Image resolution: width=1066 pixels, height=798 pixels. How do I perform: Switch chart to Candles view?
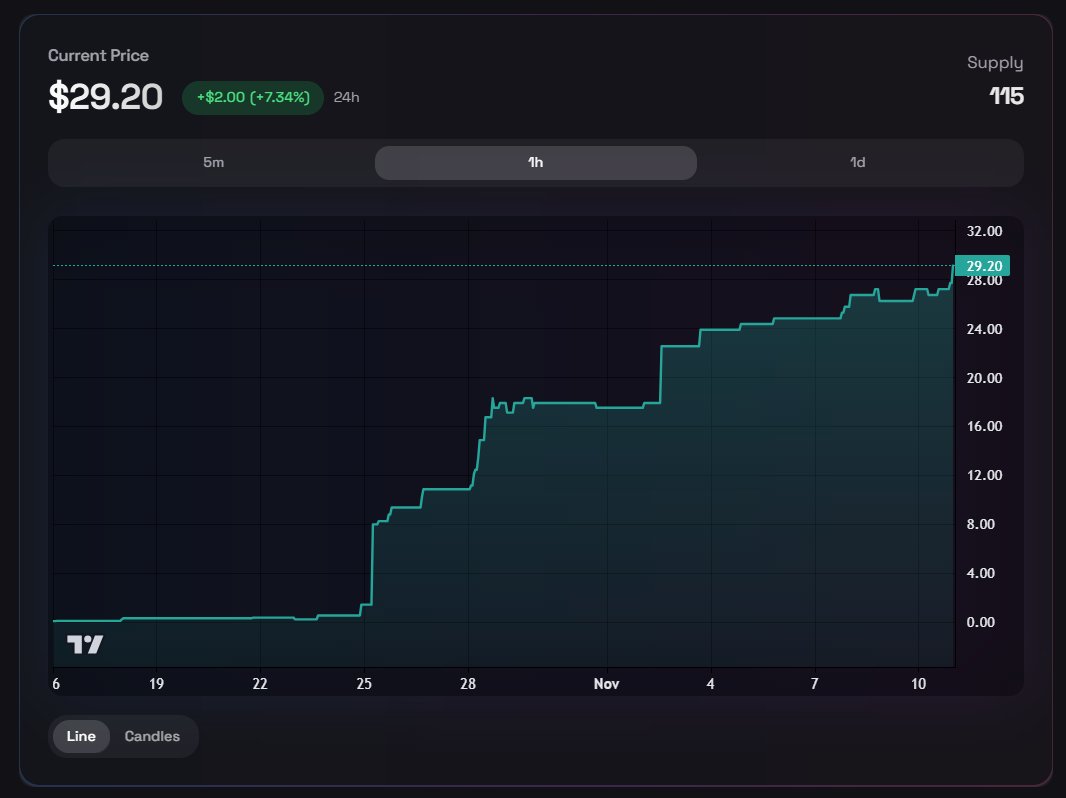point(153,736)
